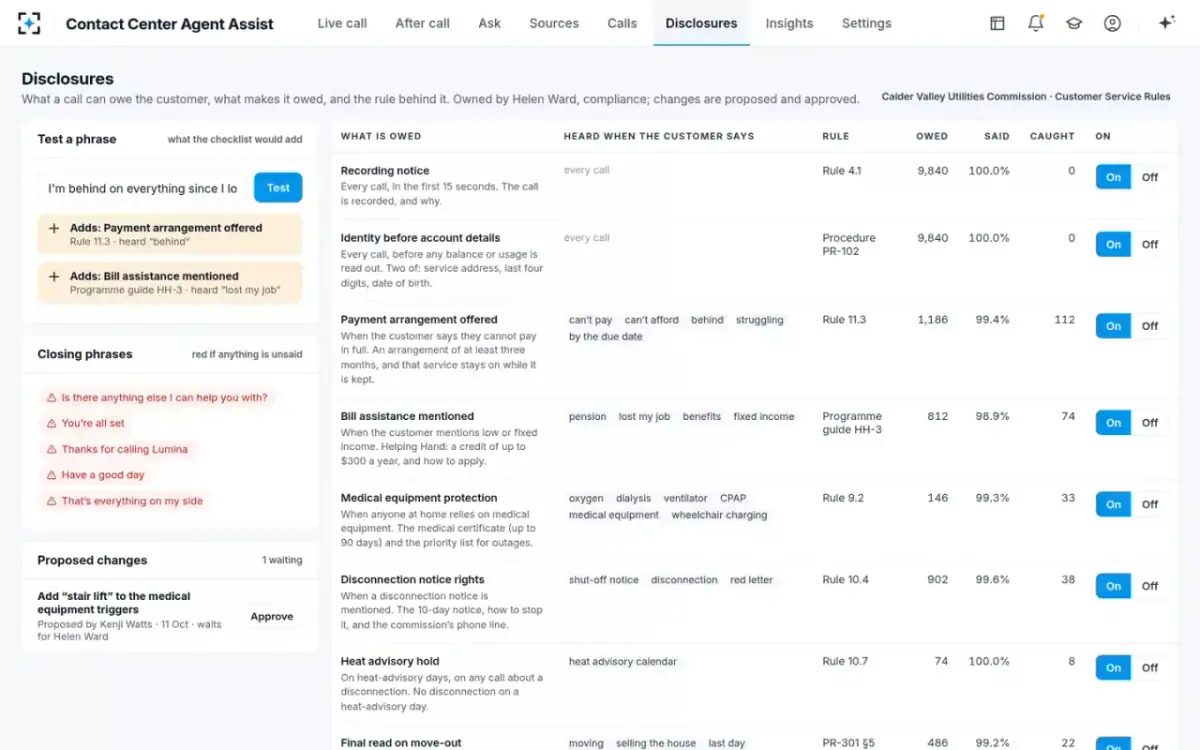Turn Off Heat advisory hold

pyautogui.click(x=1150, y=668)
